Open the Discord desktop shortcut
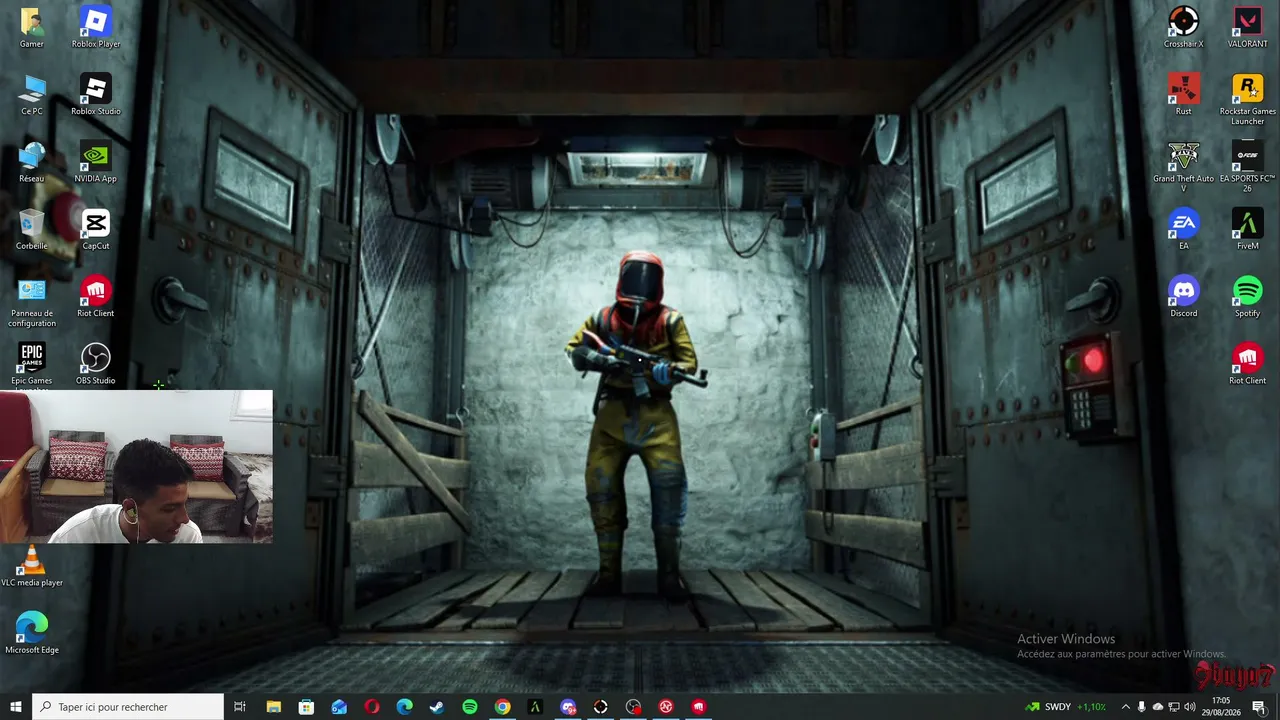The image size is (1280, 720). pos(1184,296)
